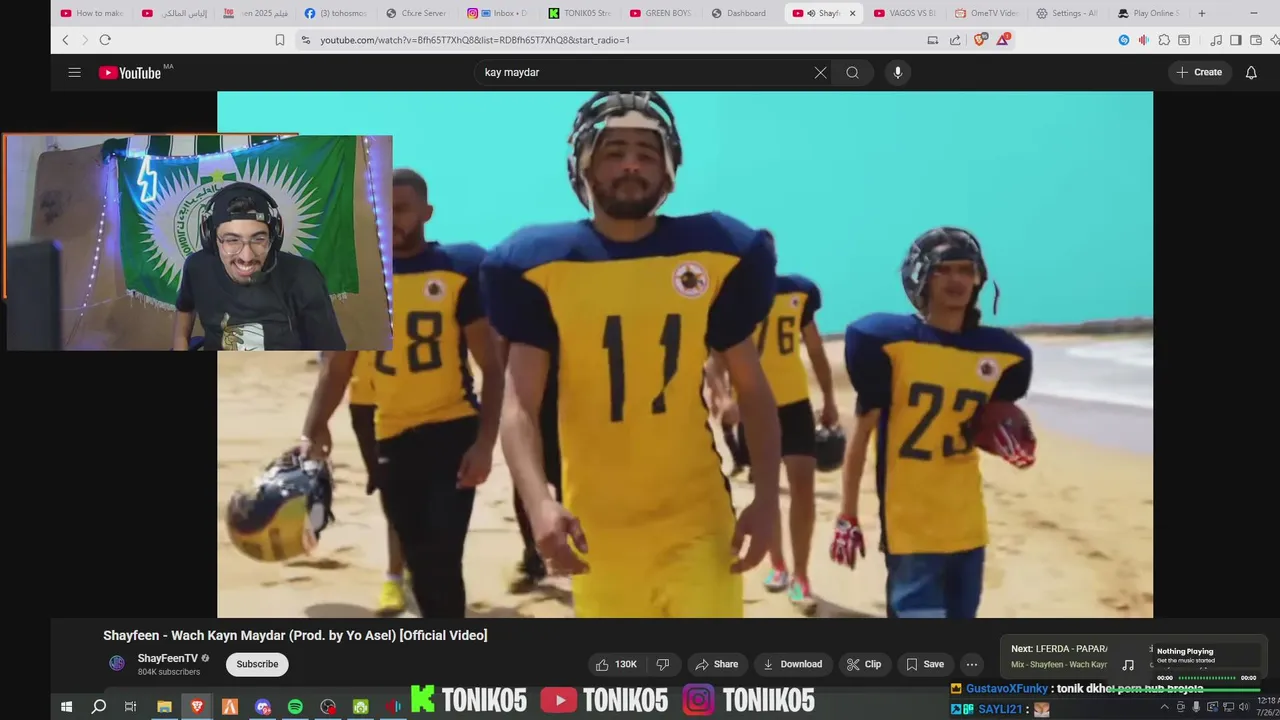Screen dimensions: 1280x720
Task: Switch to the Dashboard tab
Action: coord(742,13)
